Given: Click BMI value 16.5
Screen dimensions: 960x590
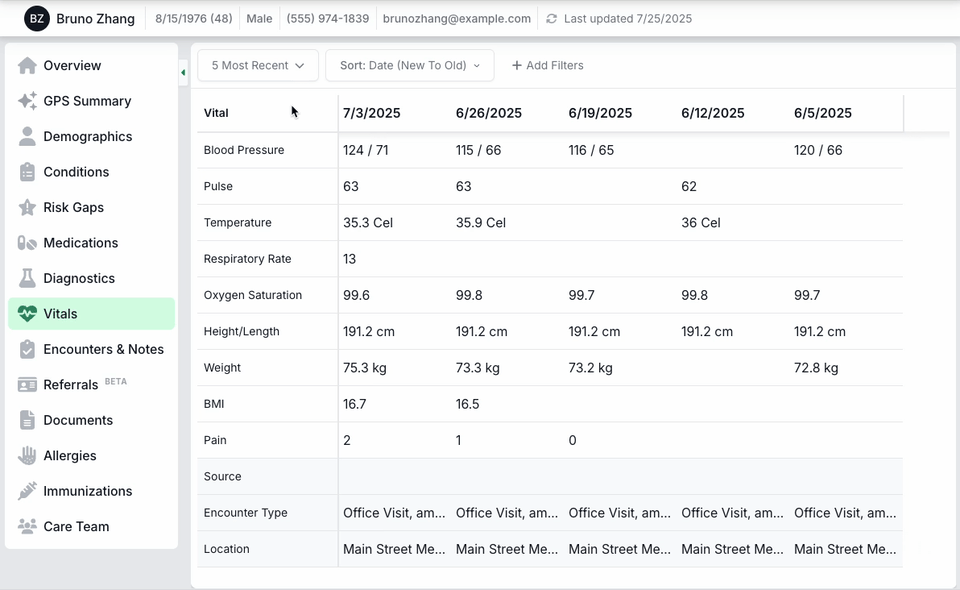Looking at the screenshot, I should click(467, 404).
